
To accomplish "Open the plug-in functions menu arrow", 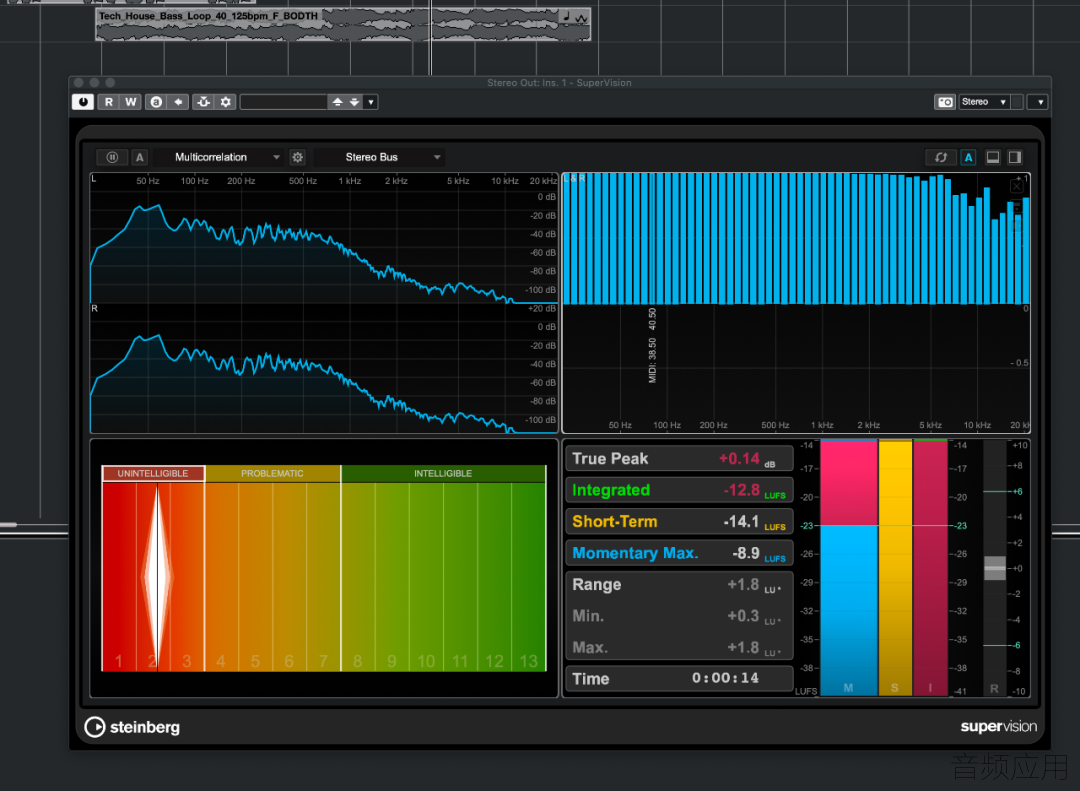I will pyautogui.click(x=1039, y=102).
